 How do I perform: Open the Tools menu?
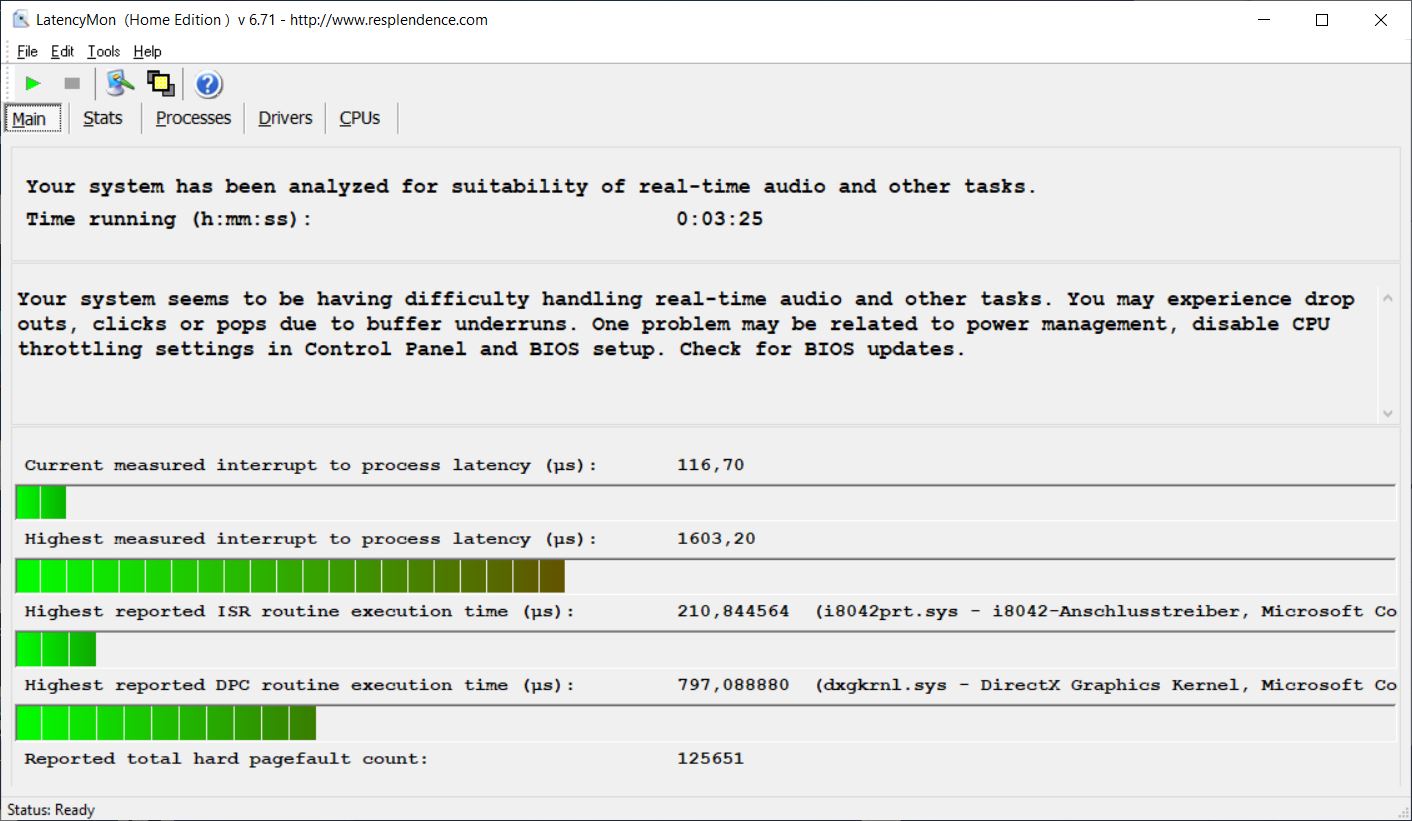pos(103,52)
